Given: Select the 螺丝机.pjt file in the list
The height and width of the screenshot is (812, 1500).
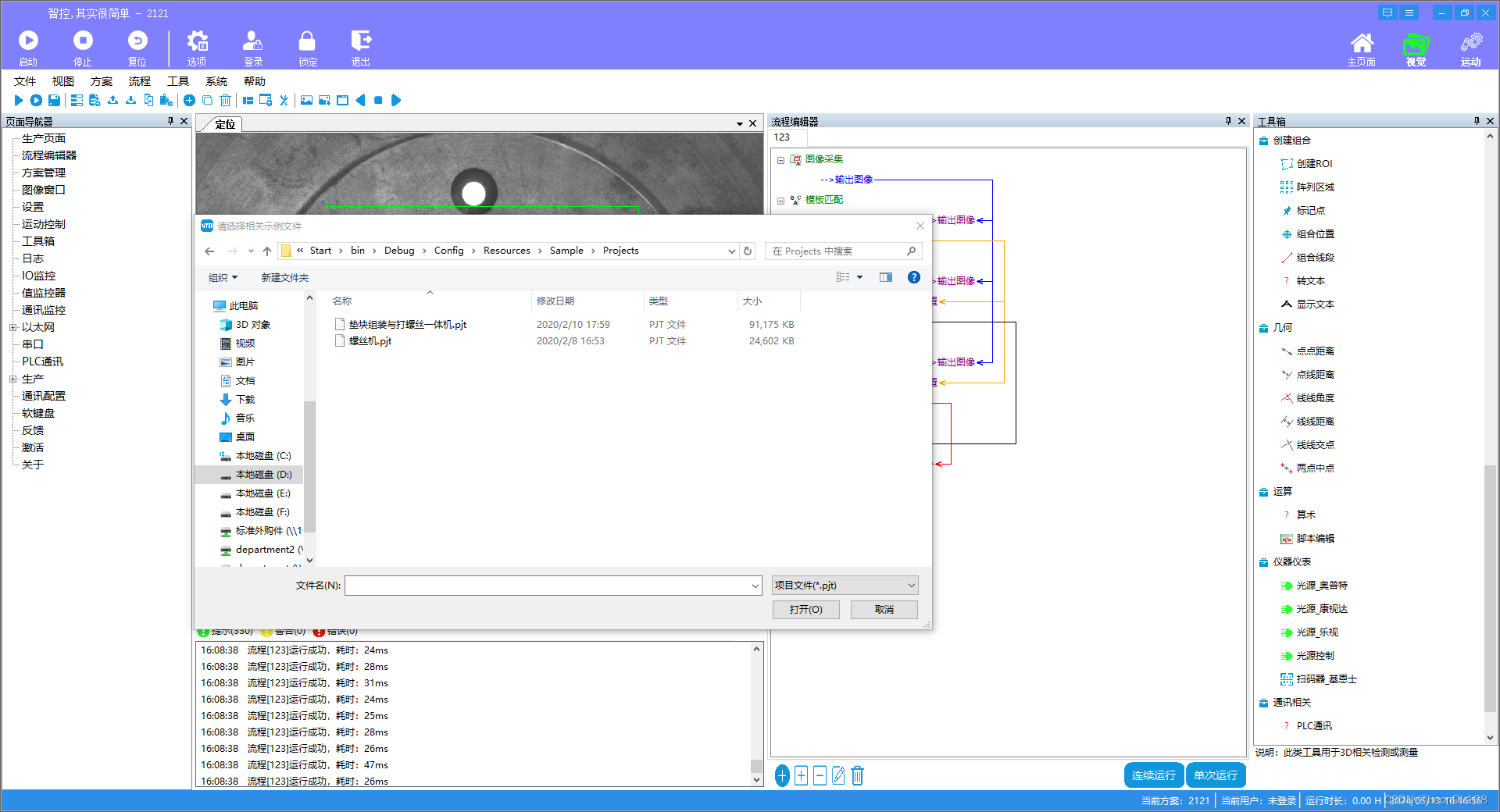Looking at the screenshot, I should tap(370, 340).
